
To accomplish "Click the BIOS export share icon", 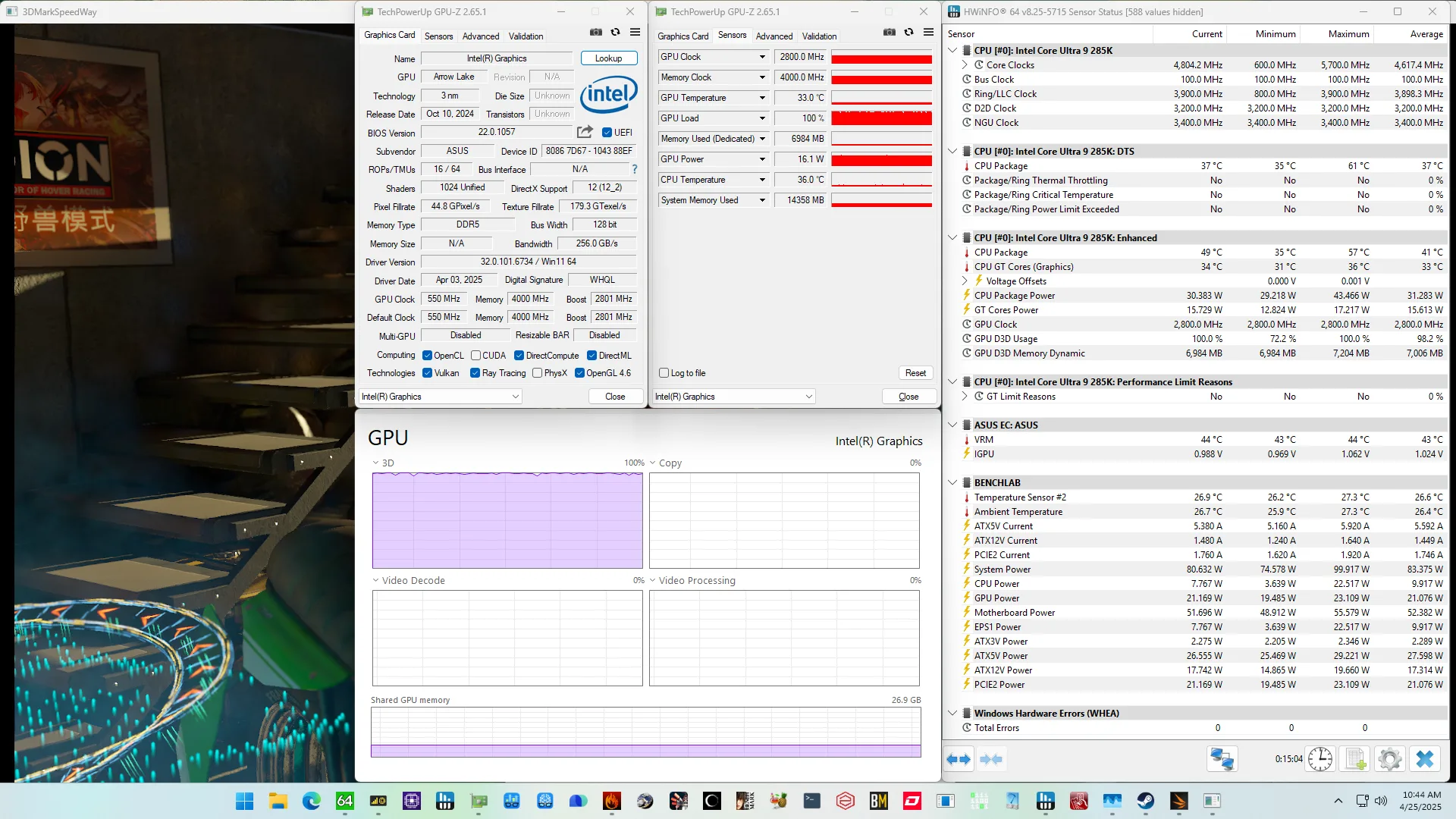I will click(585, 132).
